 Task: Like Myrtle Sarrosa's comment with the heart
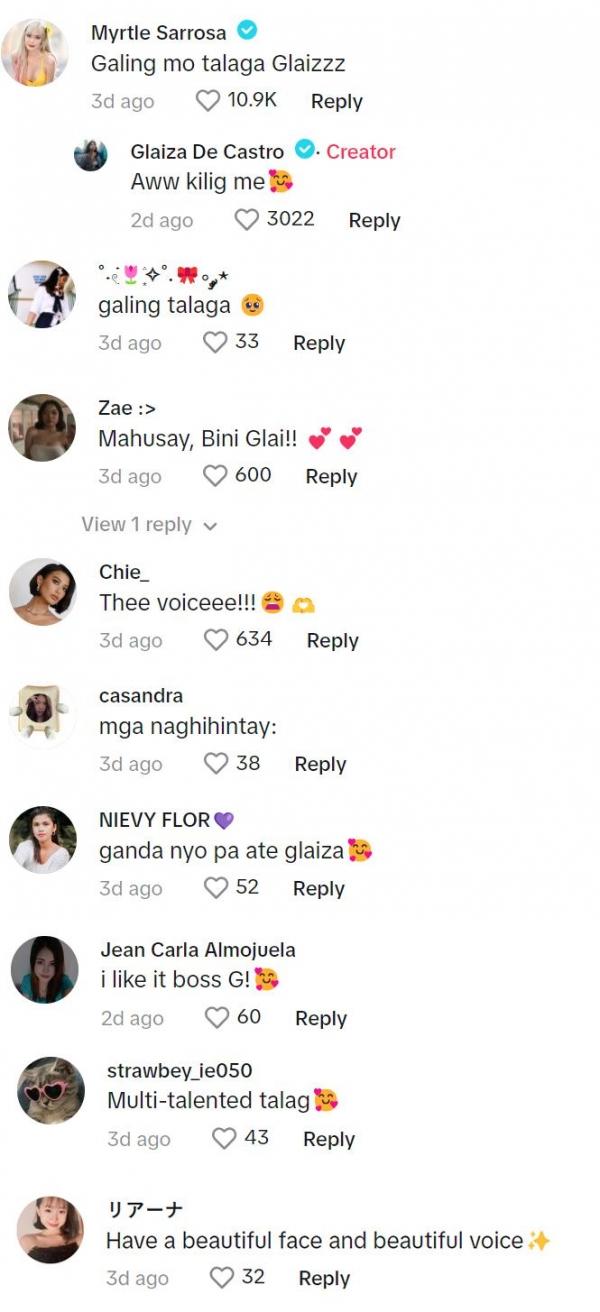pos(207,101)
